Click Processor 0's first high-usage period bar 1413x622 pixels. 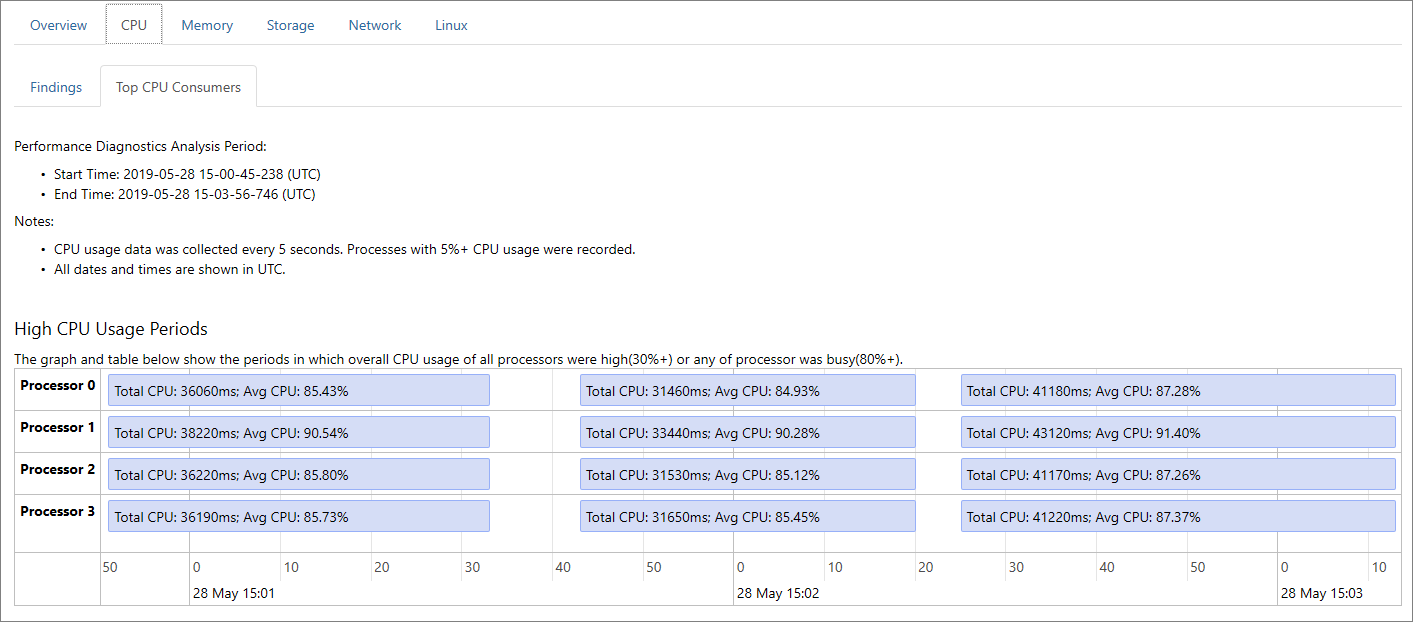point(297,390)
